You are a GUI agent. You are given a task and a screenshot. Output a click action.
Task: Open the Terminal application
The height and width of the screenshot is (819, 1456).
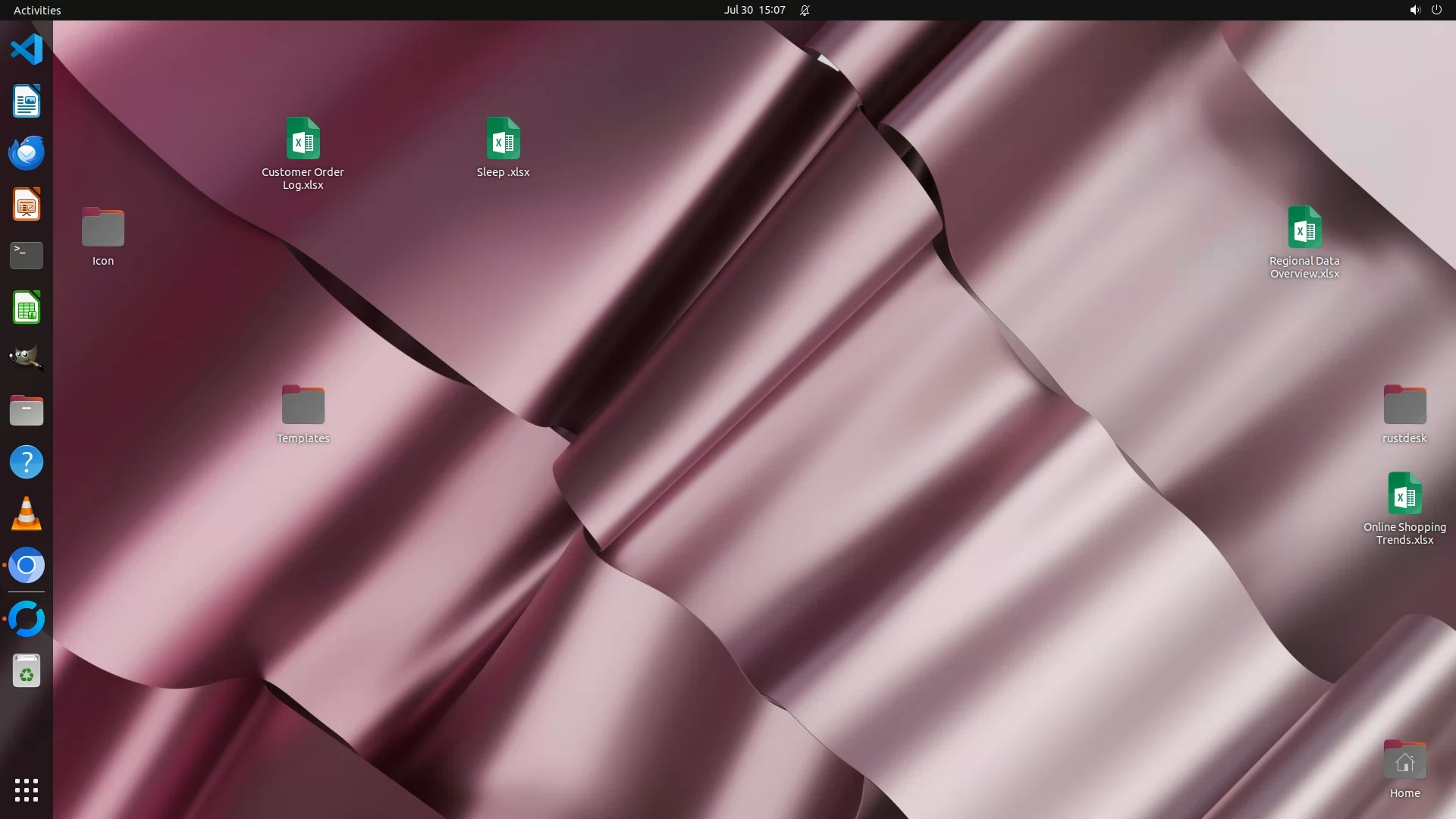(x=27, y=256)
